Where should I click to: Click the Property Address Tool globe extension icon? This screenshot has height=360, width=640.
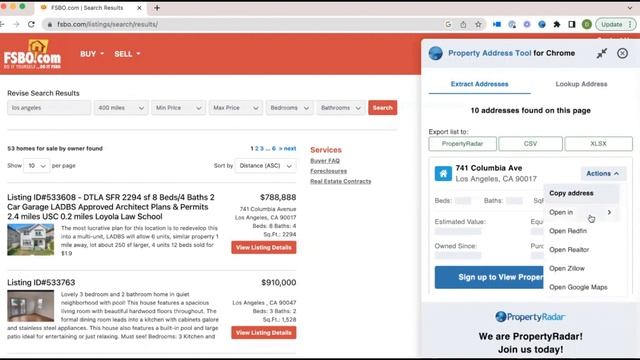[x=542, y=24]
